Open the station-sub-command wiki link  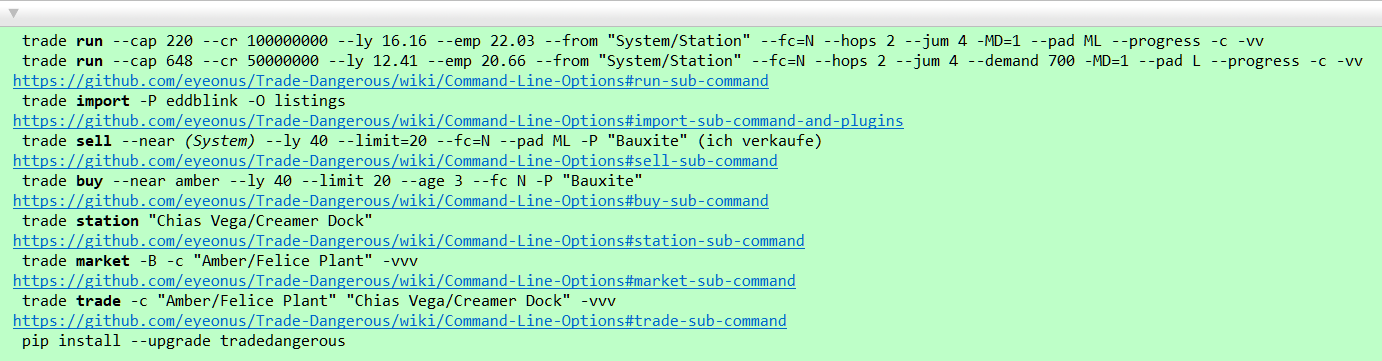click(x=408, y=240)
